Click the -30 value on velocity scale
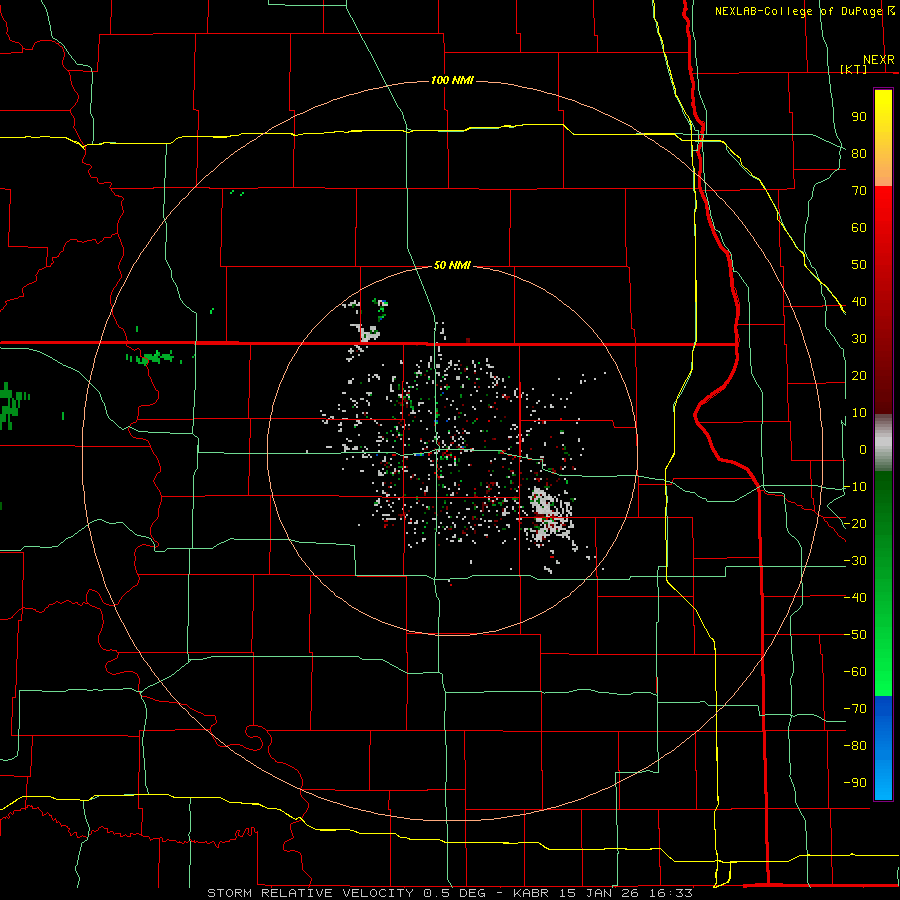 click(855, 561)
